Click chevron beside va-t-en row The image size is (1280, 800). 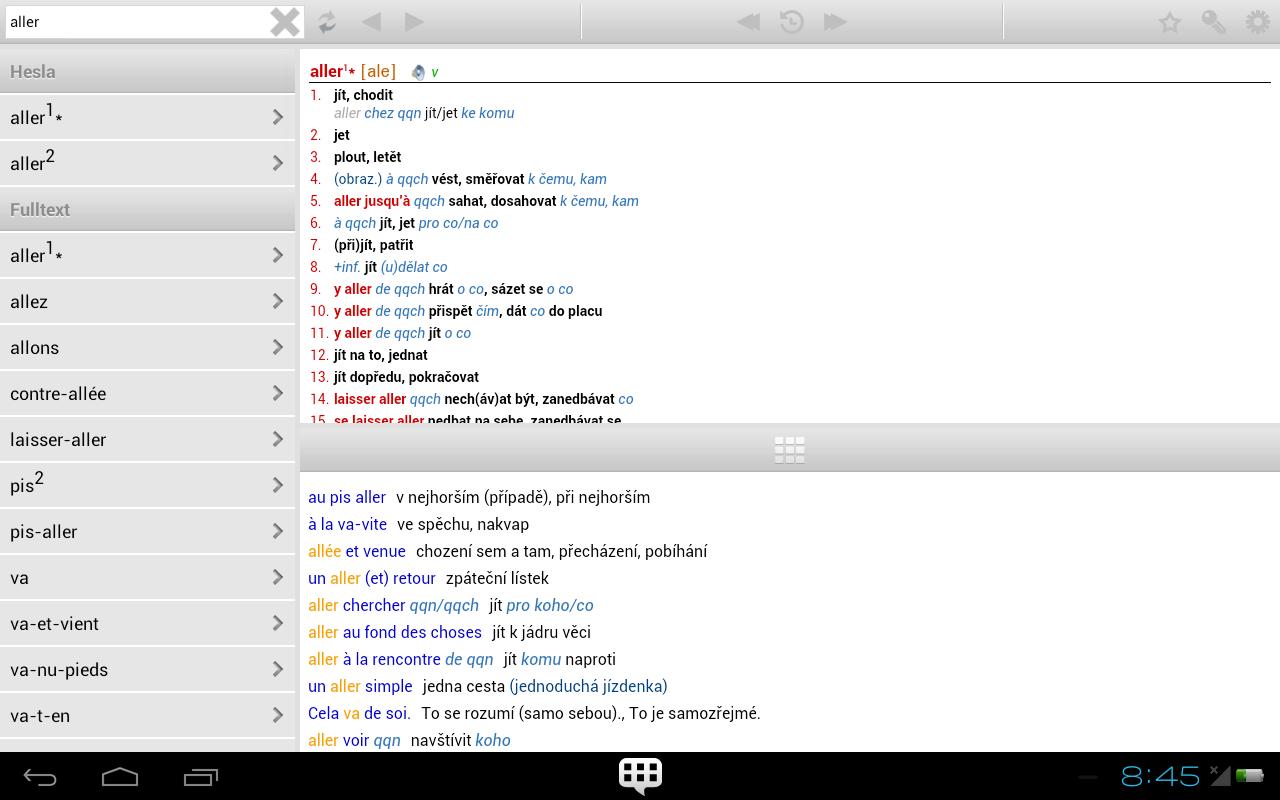(278, 715)
